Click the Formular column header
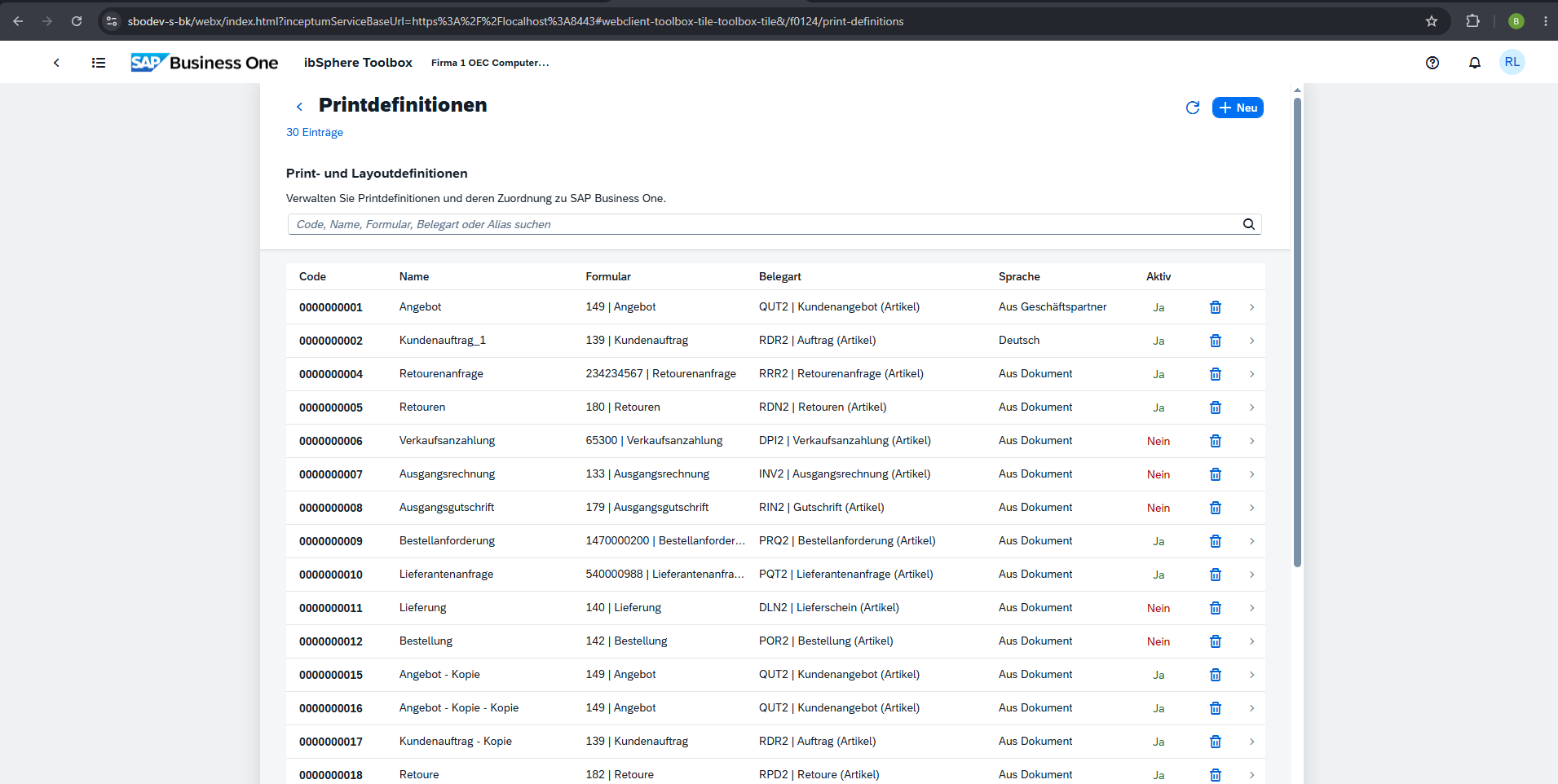This screenshot has height=784, width=1558. coord(608,276)
